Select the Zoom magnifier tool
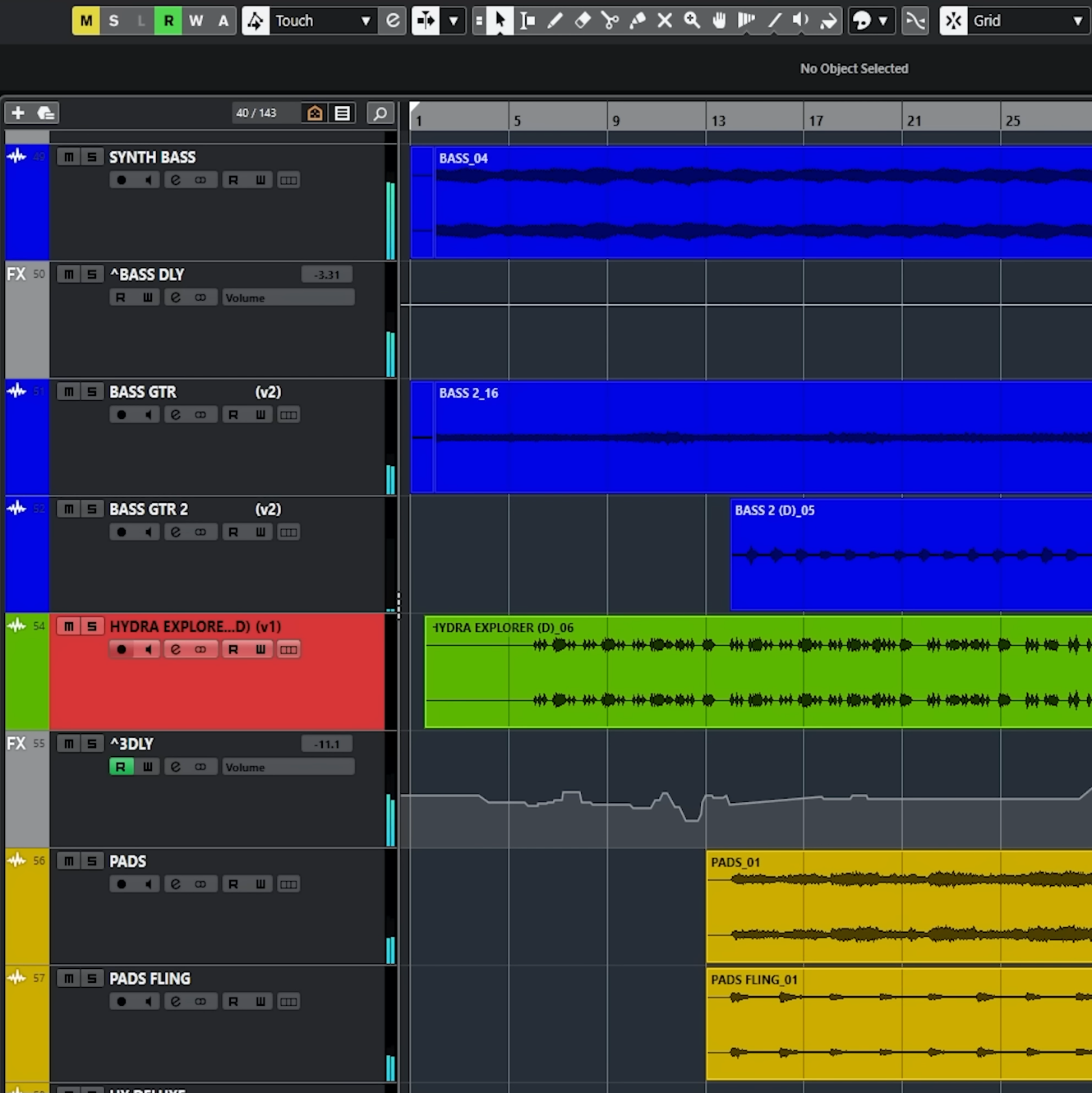This screenshot has width=1092, height=1093. pos(692,21)
